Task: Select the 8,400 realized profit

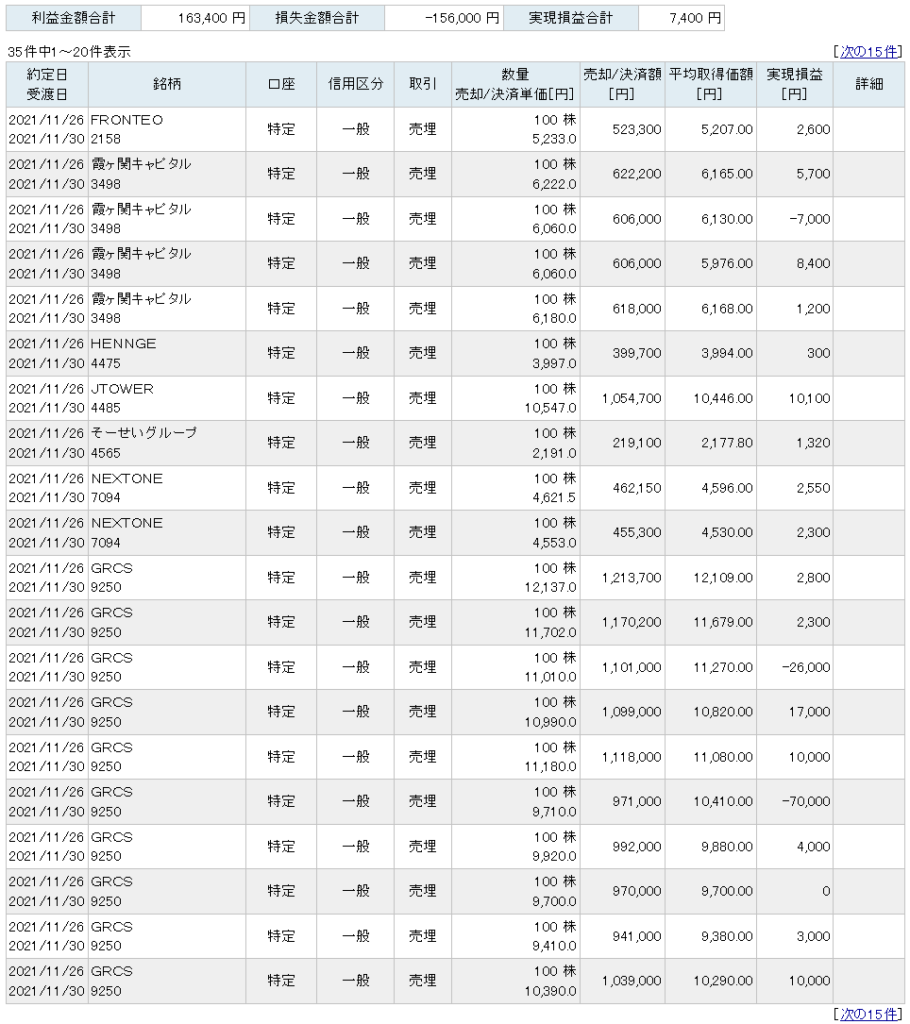Action: click(813, 264)
